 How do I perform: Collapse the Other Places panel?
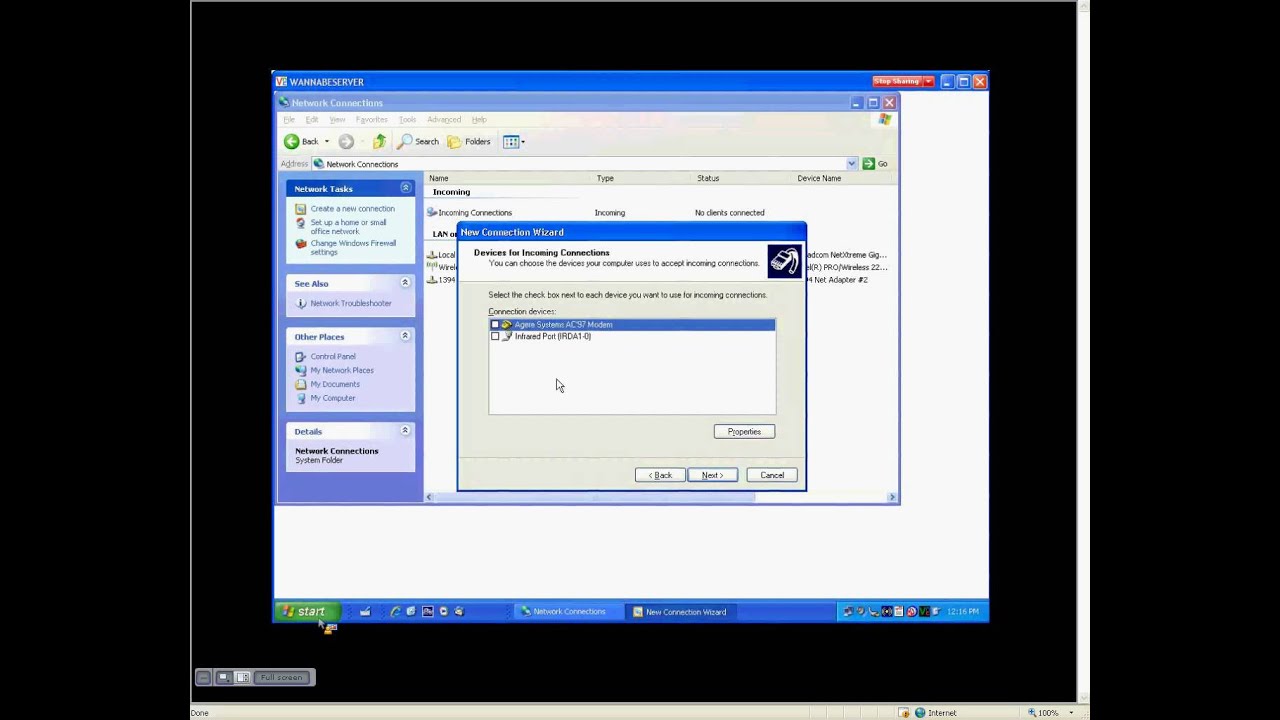click(405, 336)
